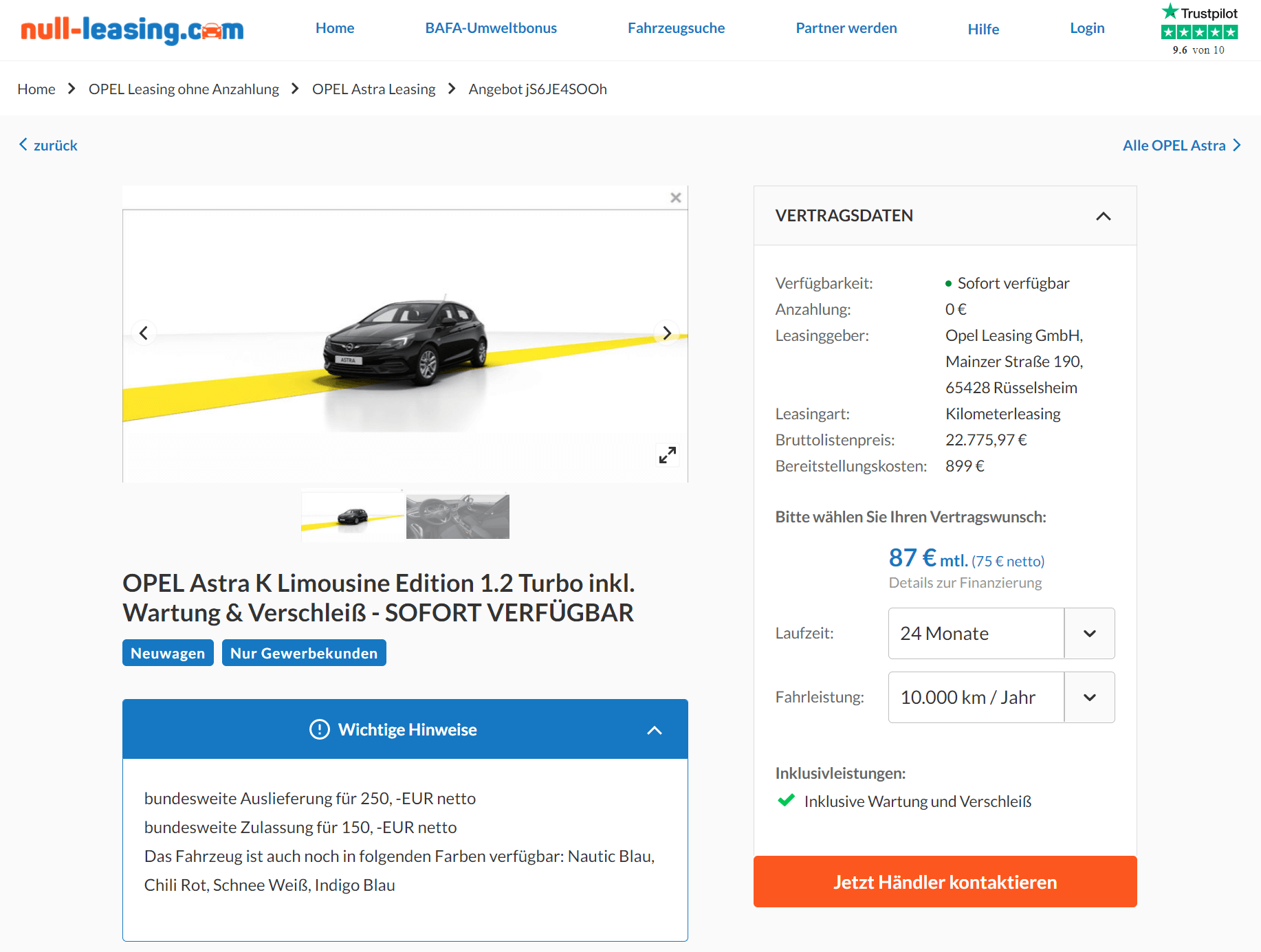
Task: Click the Inklusivleistungen heading
Action: (840, 773)
